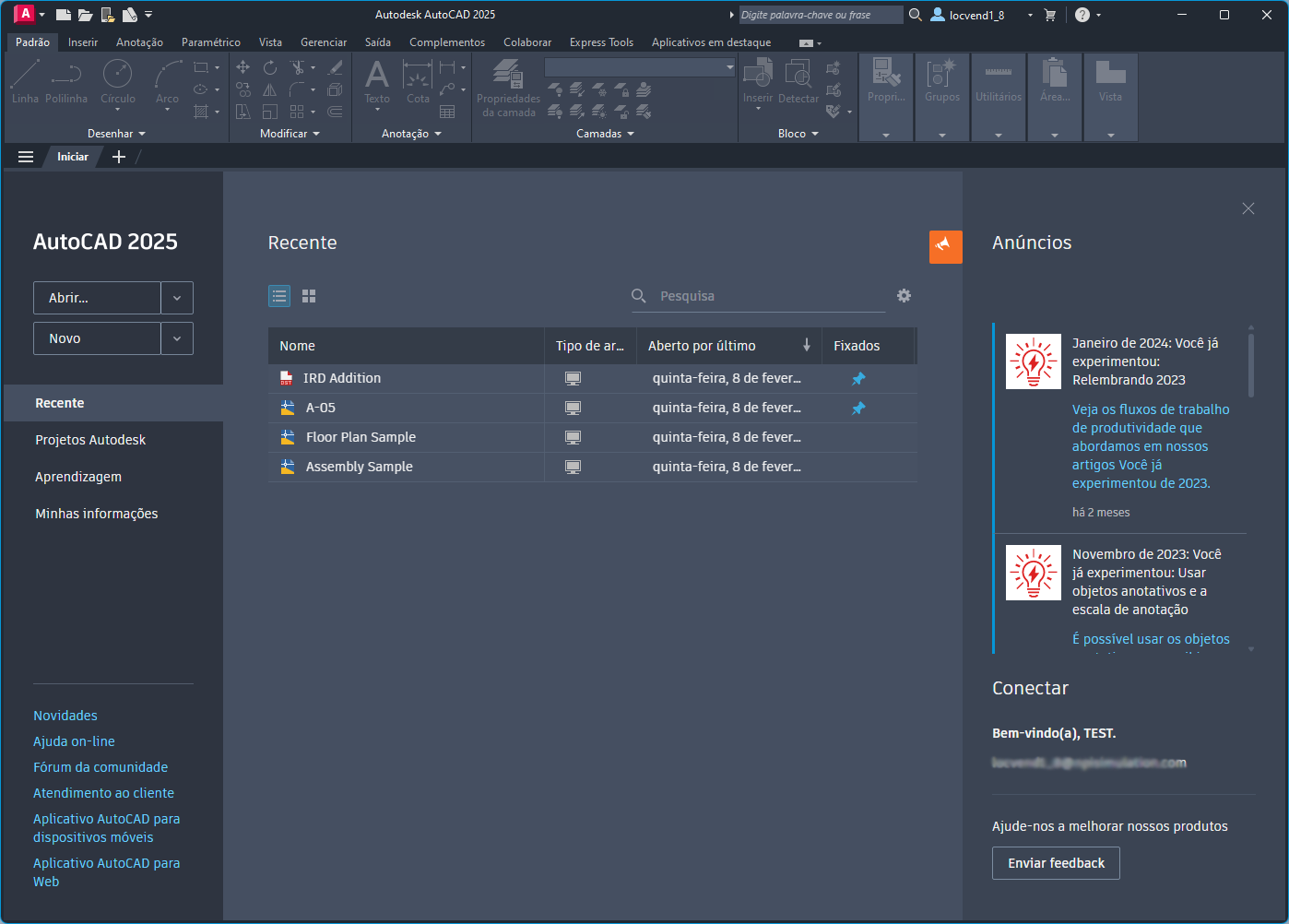This screenshot has width=1289, height=924.
Task: Expand the Abrir dropdown arrow
Action: (177, 298)
